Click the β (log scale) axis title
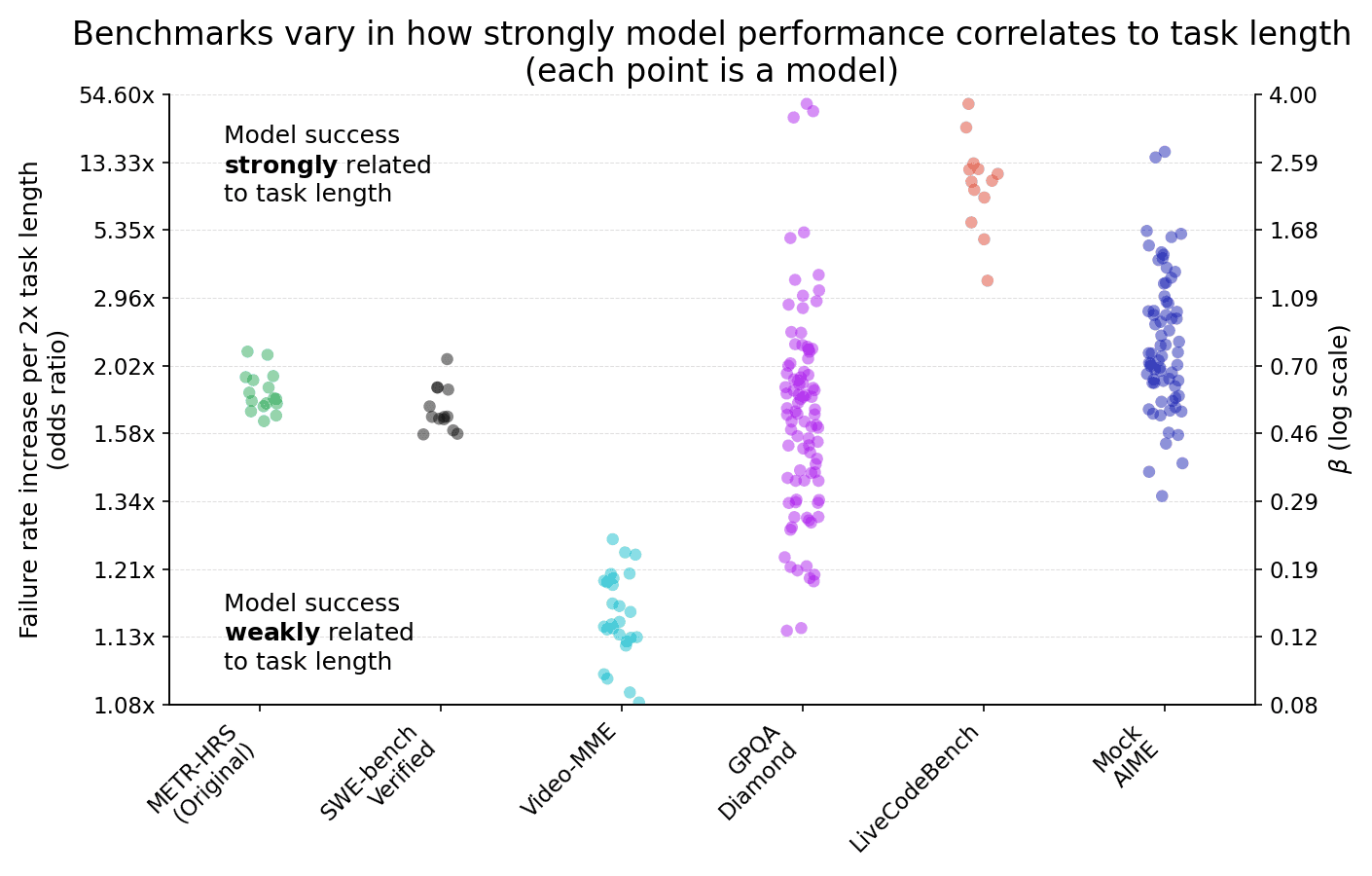The width and height of the screenshot is (1372, 876). (1341, 400)
